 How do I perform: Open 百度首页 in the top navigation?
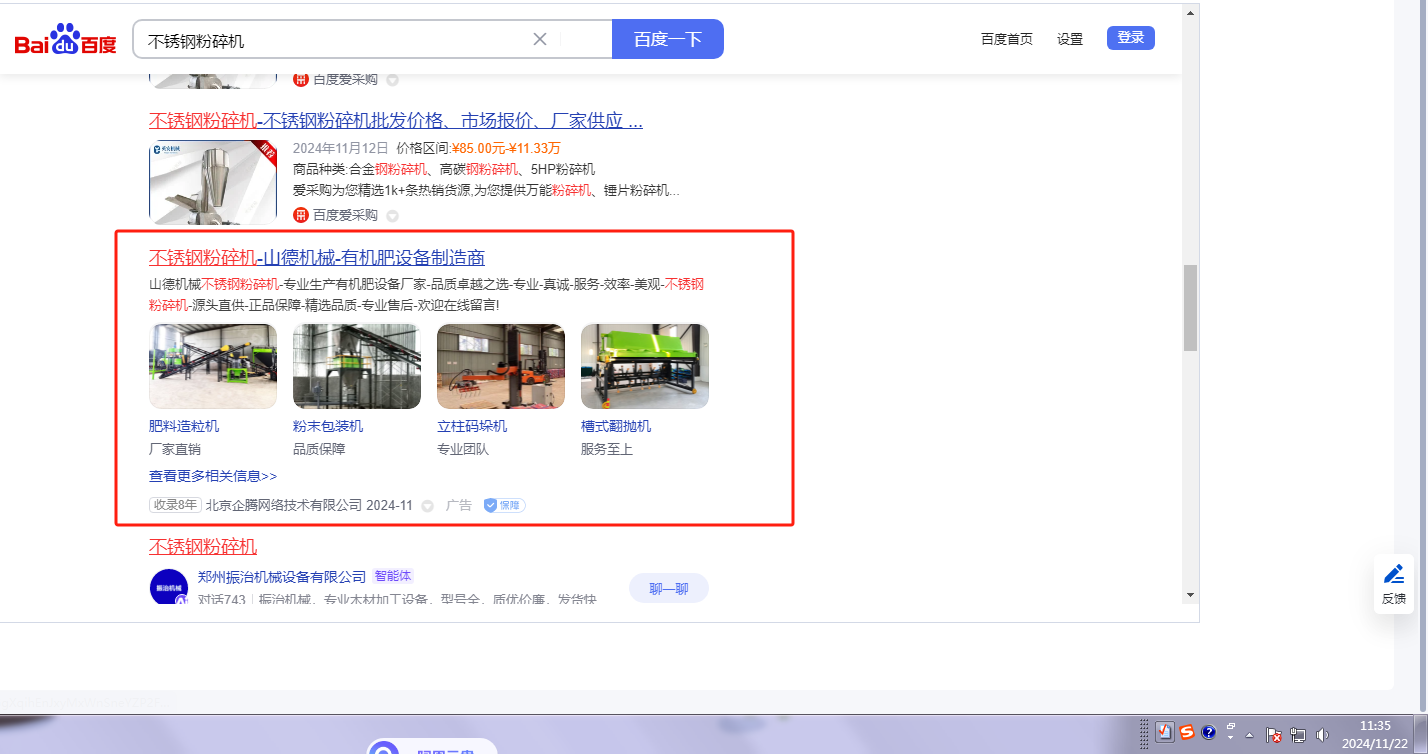[x=1006, y=39]
